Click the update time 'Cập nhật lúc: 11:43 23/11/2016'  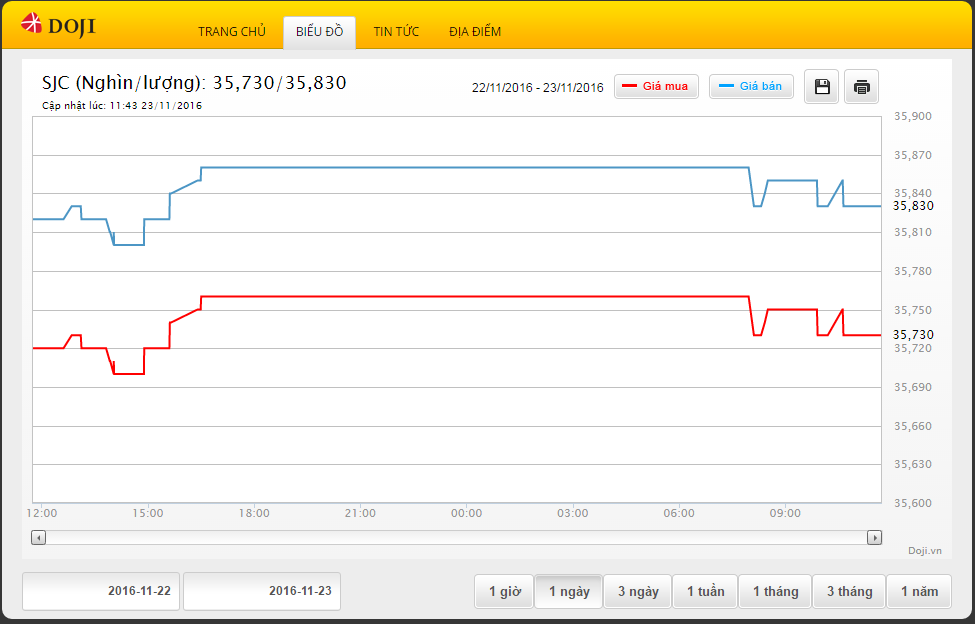tap(122, 106)
